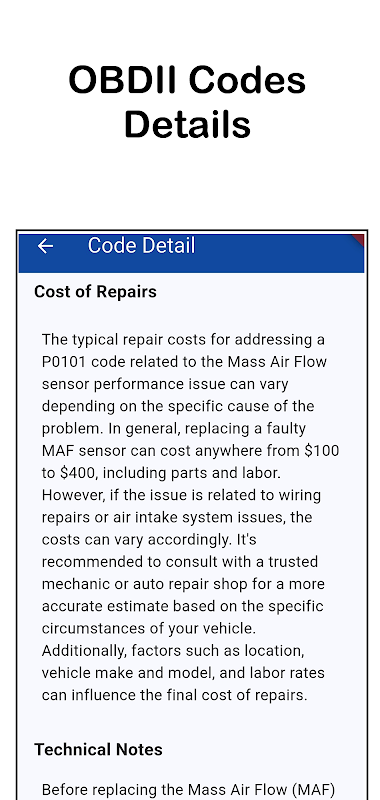
Task: Click the red debug ribbon in header corner
Action: tap(359, 239)
